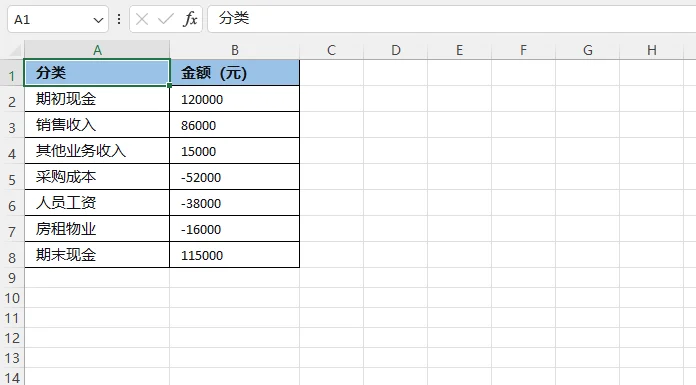Click cell with value -16000

235,229
